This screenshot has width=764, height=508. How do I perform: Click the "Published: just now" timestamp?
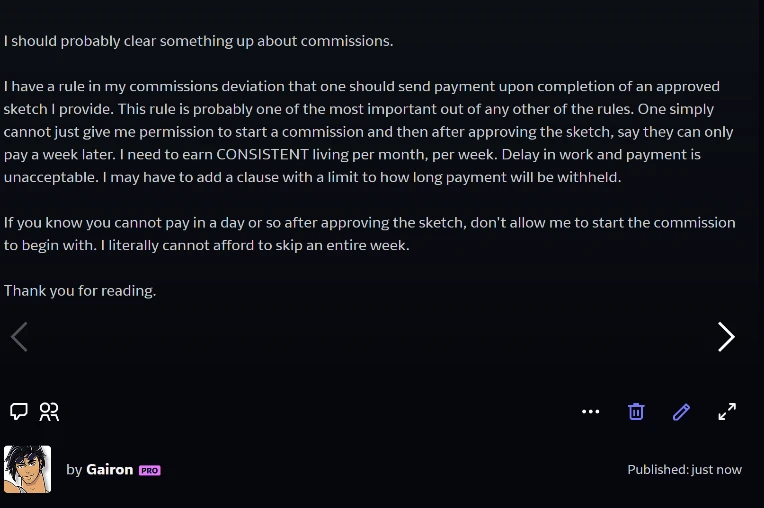685,470
